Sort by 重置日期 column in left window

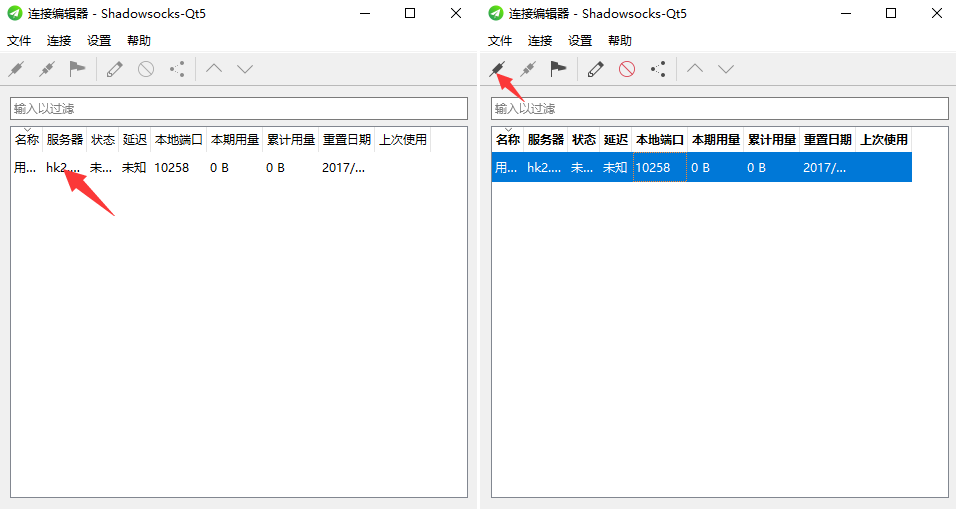(347, 140)
